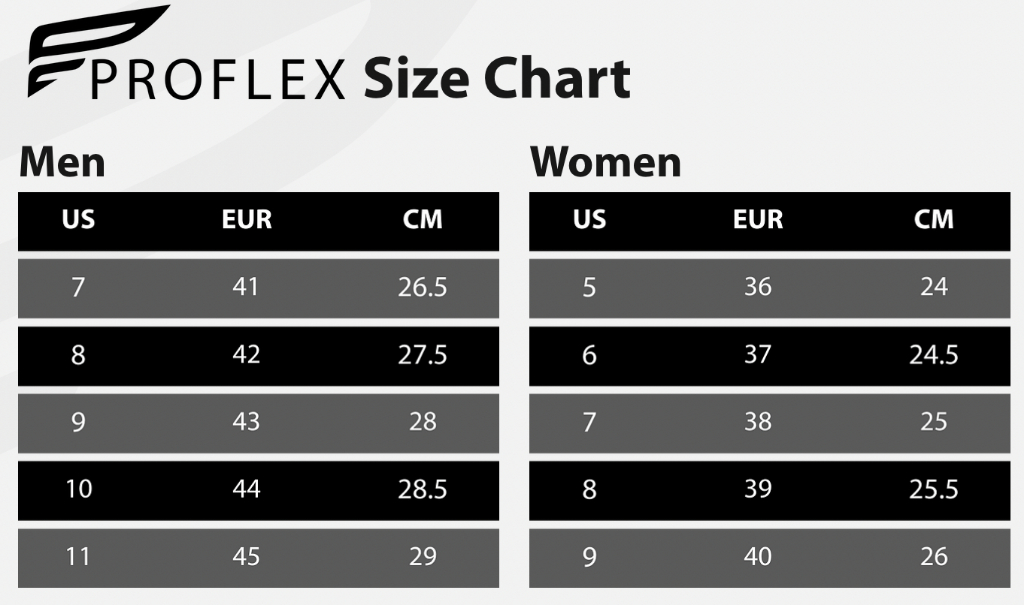Select the "Men" section heading
Image resolution: width=1024 pixels, height=605 pixels.
(62, 163)
